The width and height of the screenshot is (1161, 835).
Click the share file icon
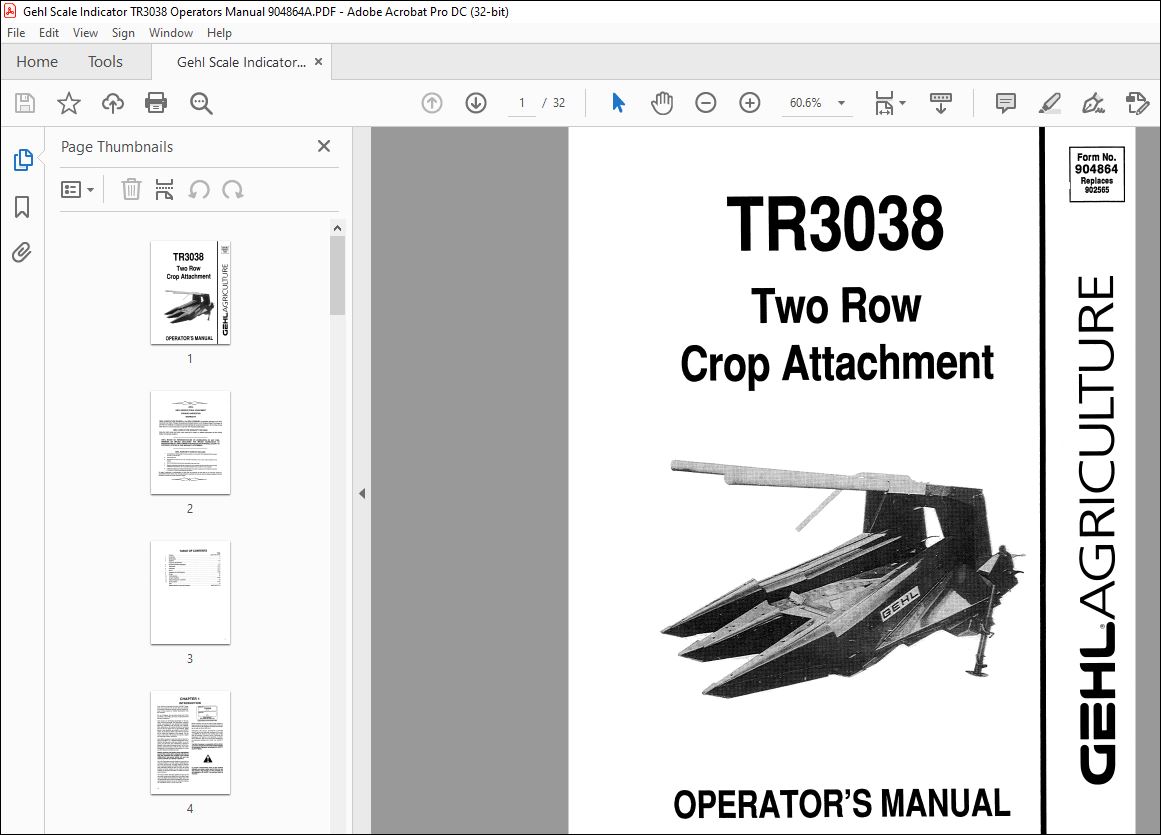[x=1137, y=103]
